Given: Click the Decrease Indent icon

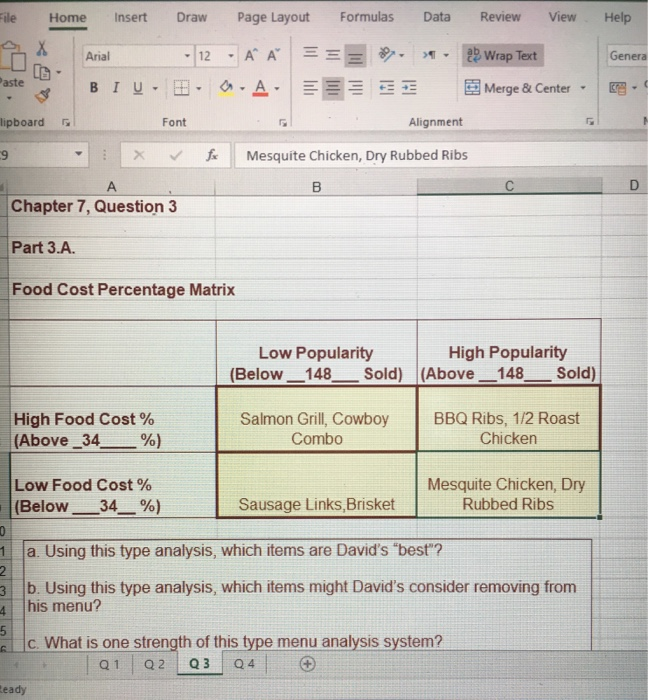Looking at the screenshot, I should [386, 88].
